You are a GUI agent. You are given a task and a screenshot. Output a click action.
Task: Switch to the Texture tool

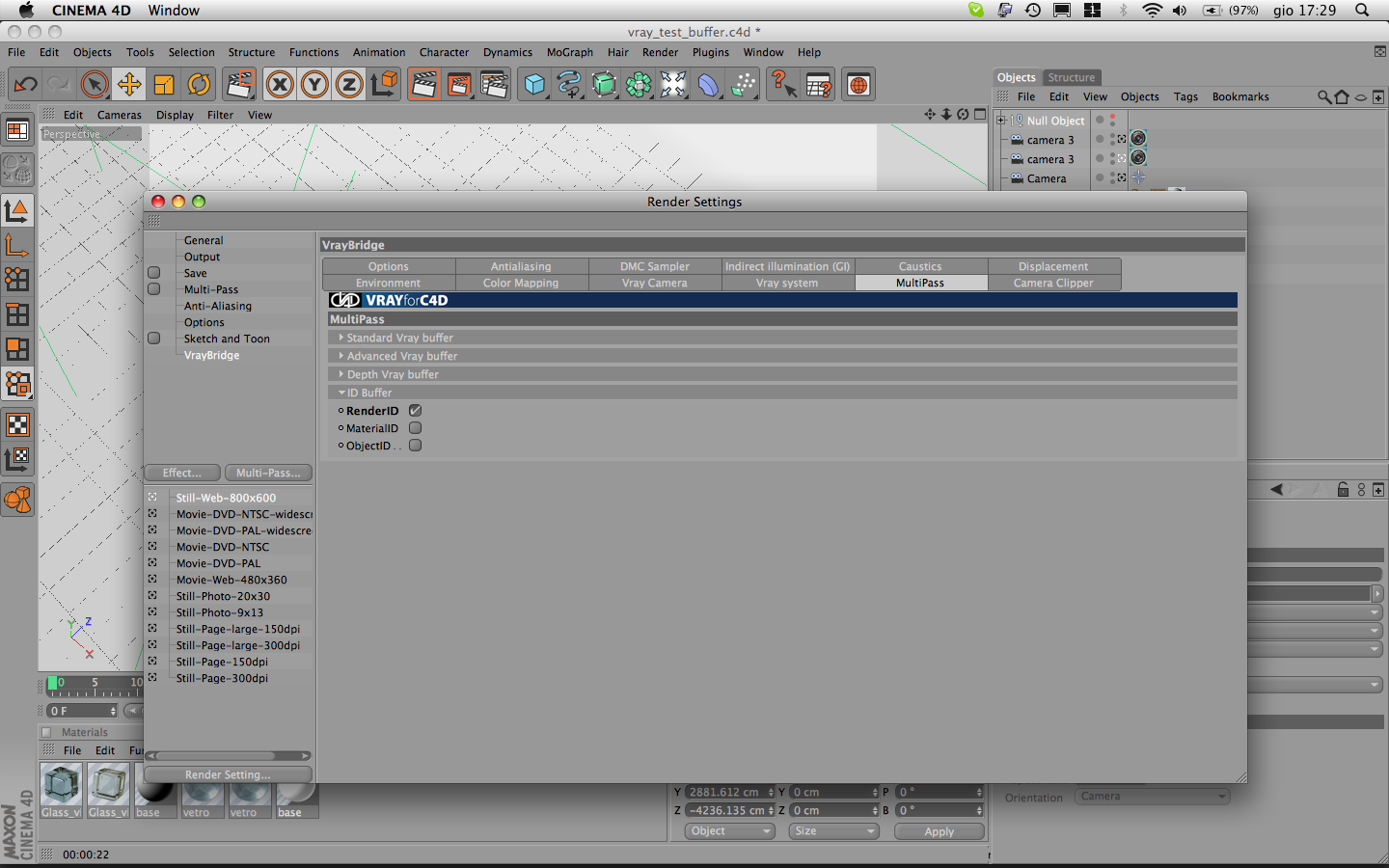pos(17,424)
